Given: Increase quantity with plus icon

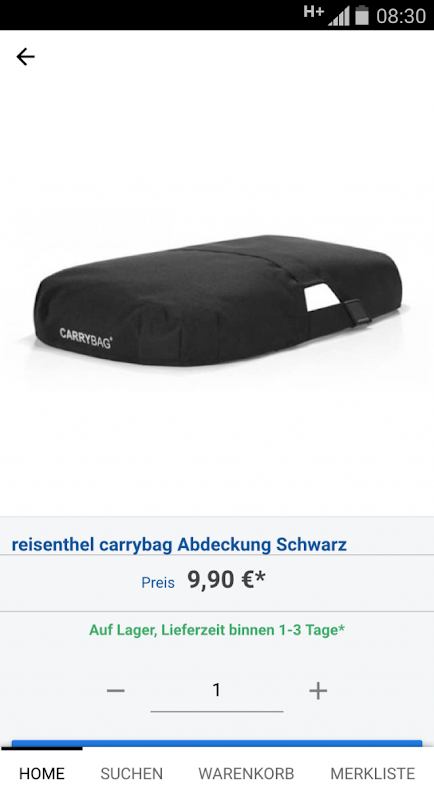Looking at the screenshot, I should [318, 691].
